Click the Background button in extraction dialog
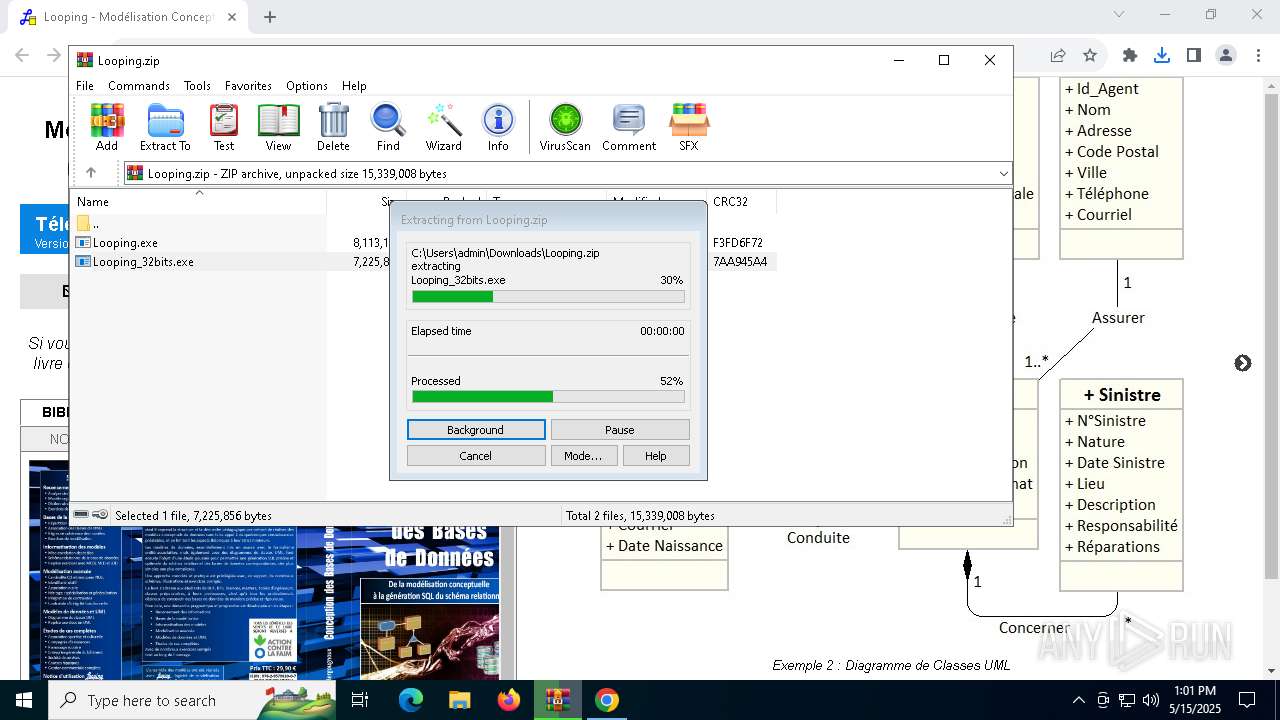 pyautogui.click(x=476, y=430)
